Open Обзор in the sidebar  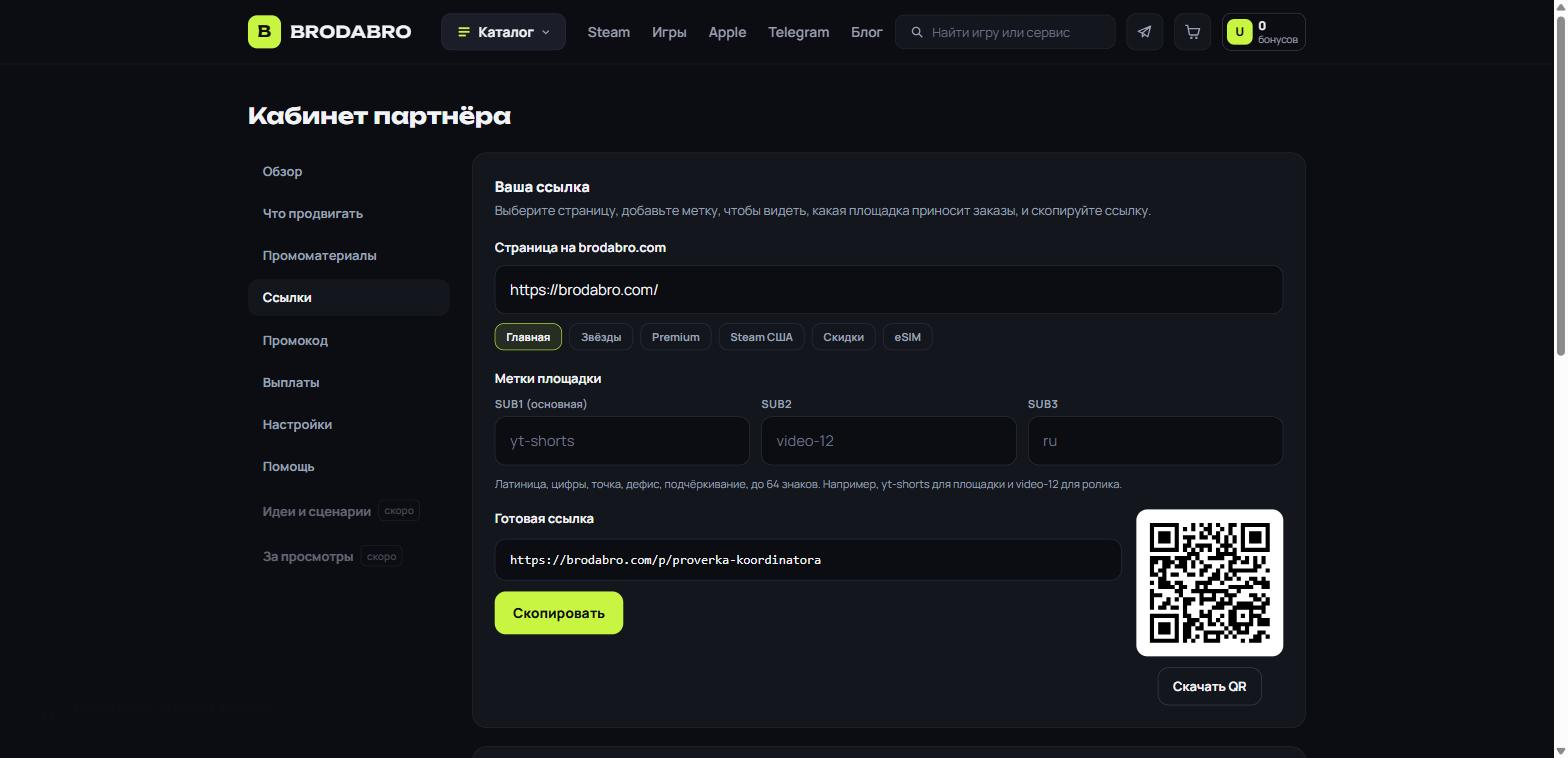(349, 171)
